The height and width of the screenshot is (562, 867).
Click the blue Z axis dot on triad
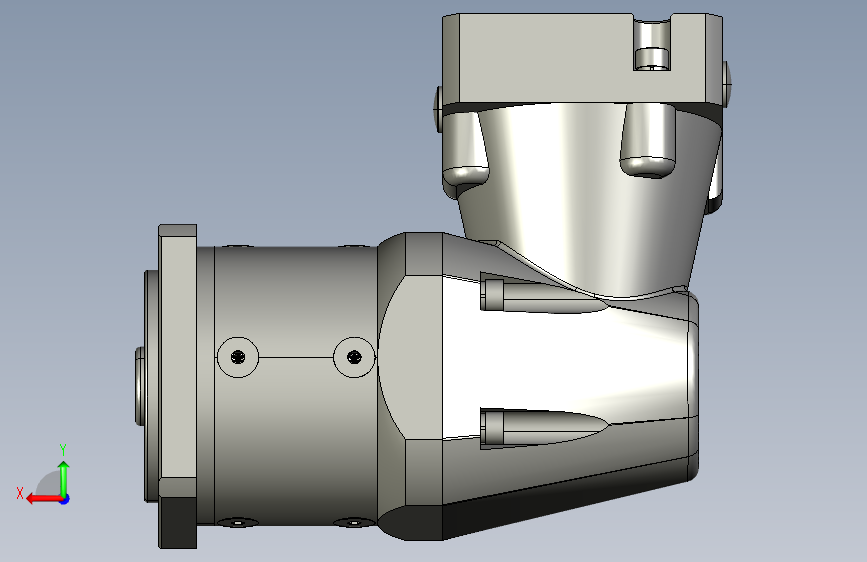click(65, 499)
